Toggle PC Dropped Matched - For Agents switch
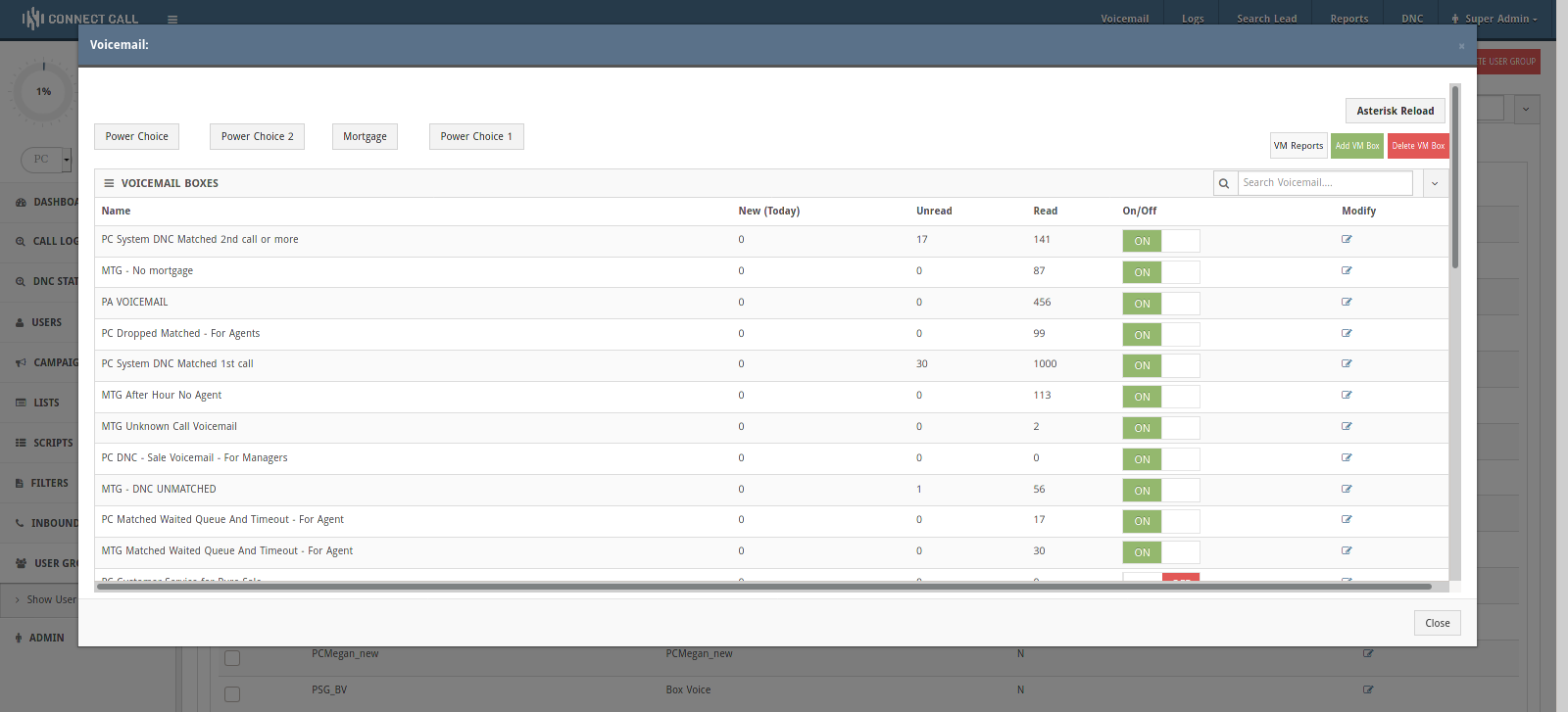Screen dimensions: 1568x712 click(1161, 335)
